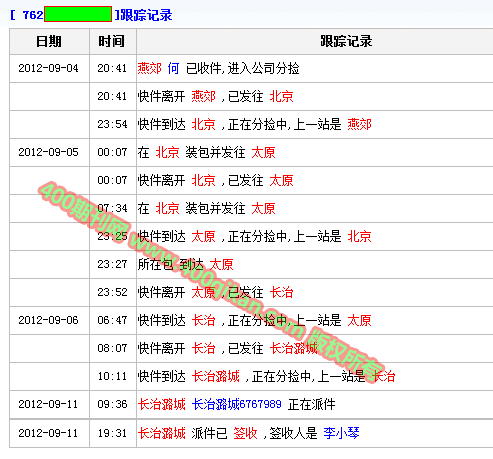Click the blue signer name 李小琴
The width and height of the screenshot is (493, 459).
pyautogui.click(x=341, y=433)
